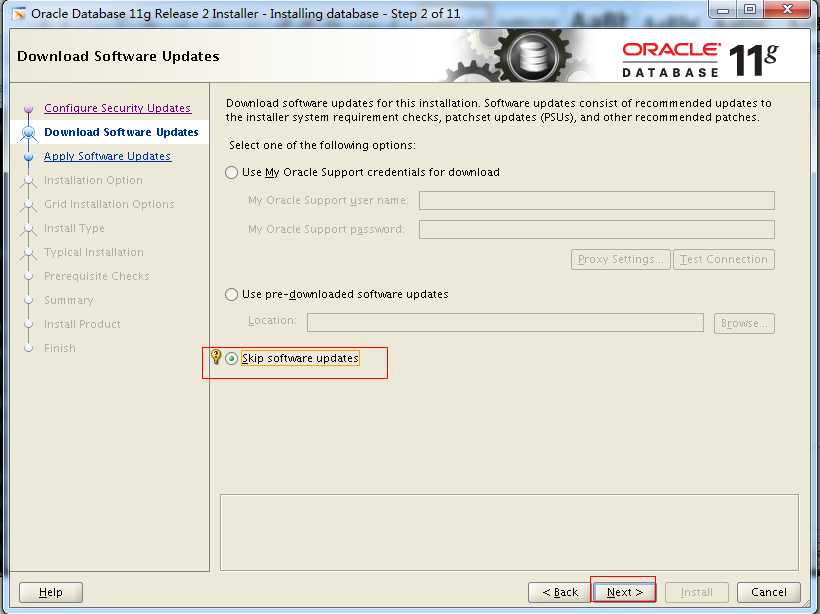The image size is (820, 614).
Task: Cancel the installation with Cancel button
Action: (769, 592)
